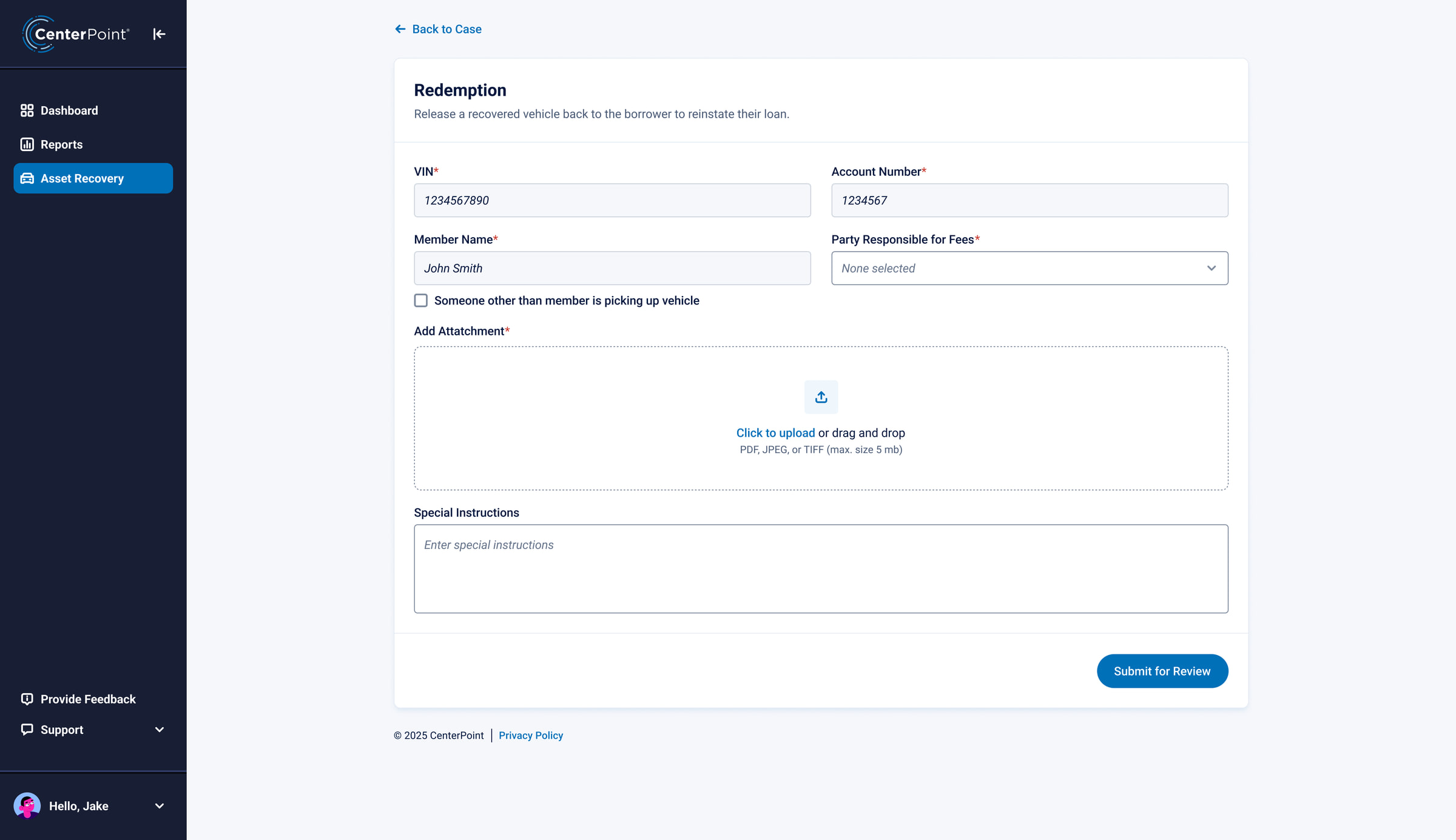Click the Member Name field
This screenshot has height=840, width=1456.
612,268
